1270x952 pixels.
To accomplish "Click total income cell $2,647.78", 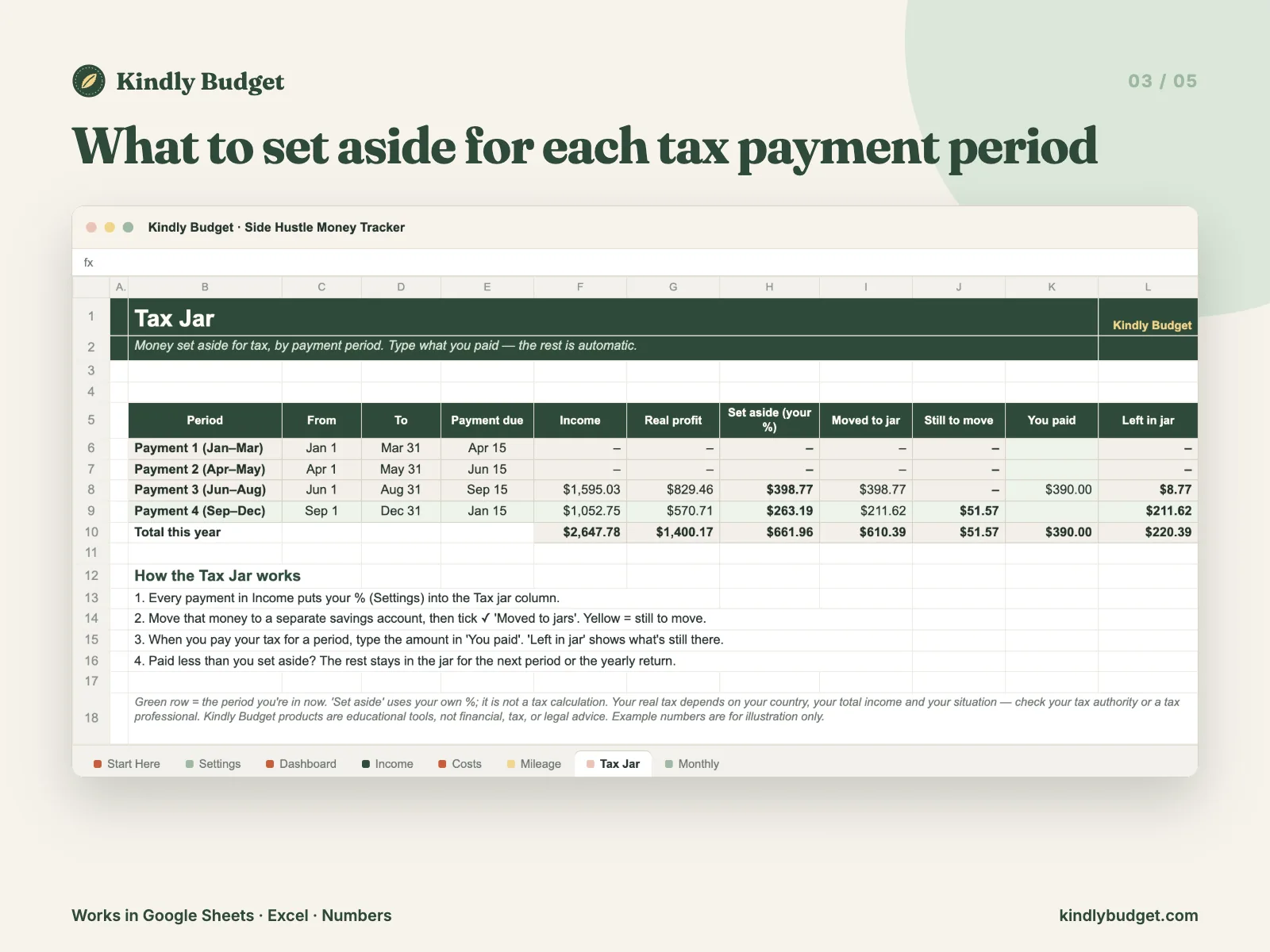I will pos(580,532).
